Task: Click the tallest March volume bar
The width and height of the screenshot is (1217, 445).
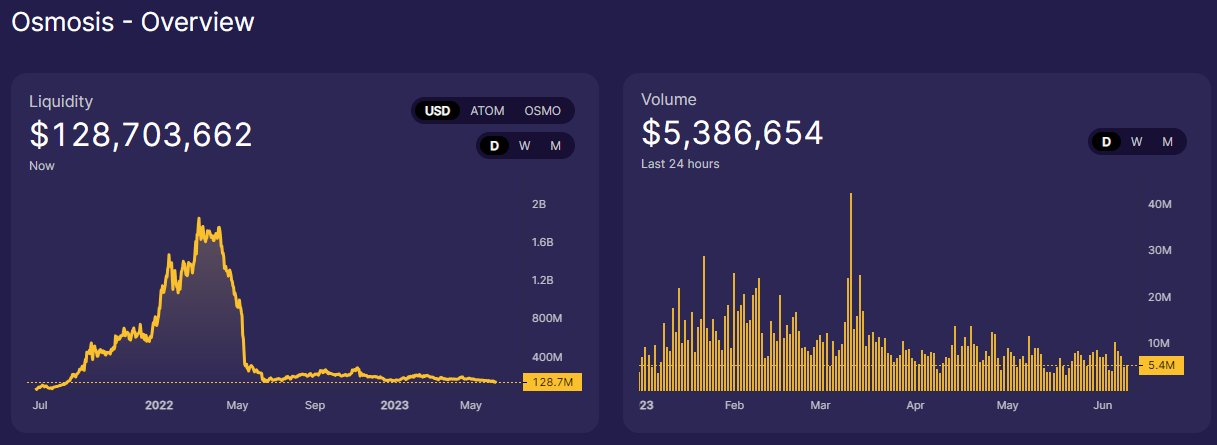Action: (850, 291)
